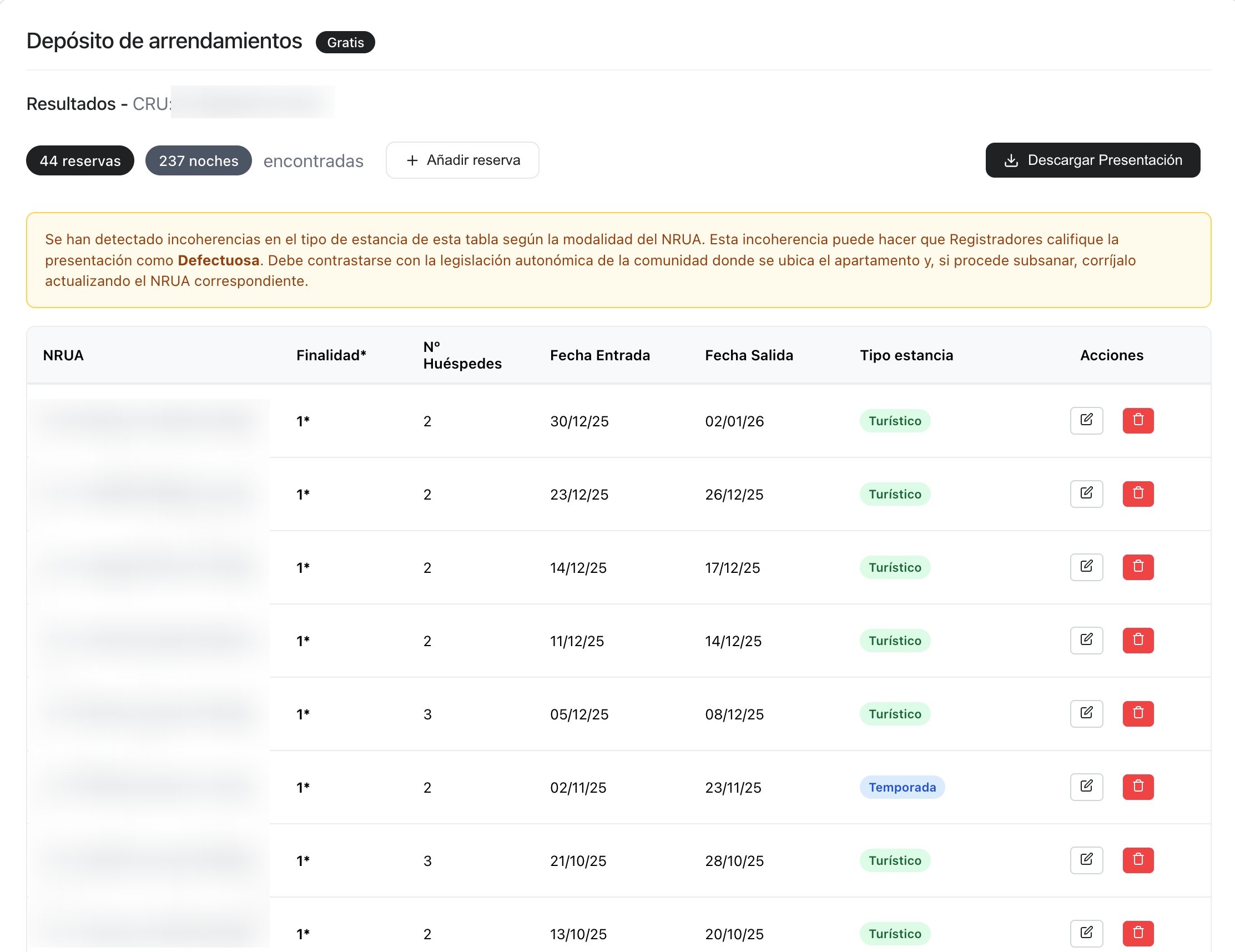1235x952 pixels.
Task: Delete the reservation entering 14/12/25
Action: pyautogui.click(x=1138, y=567)
